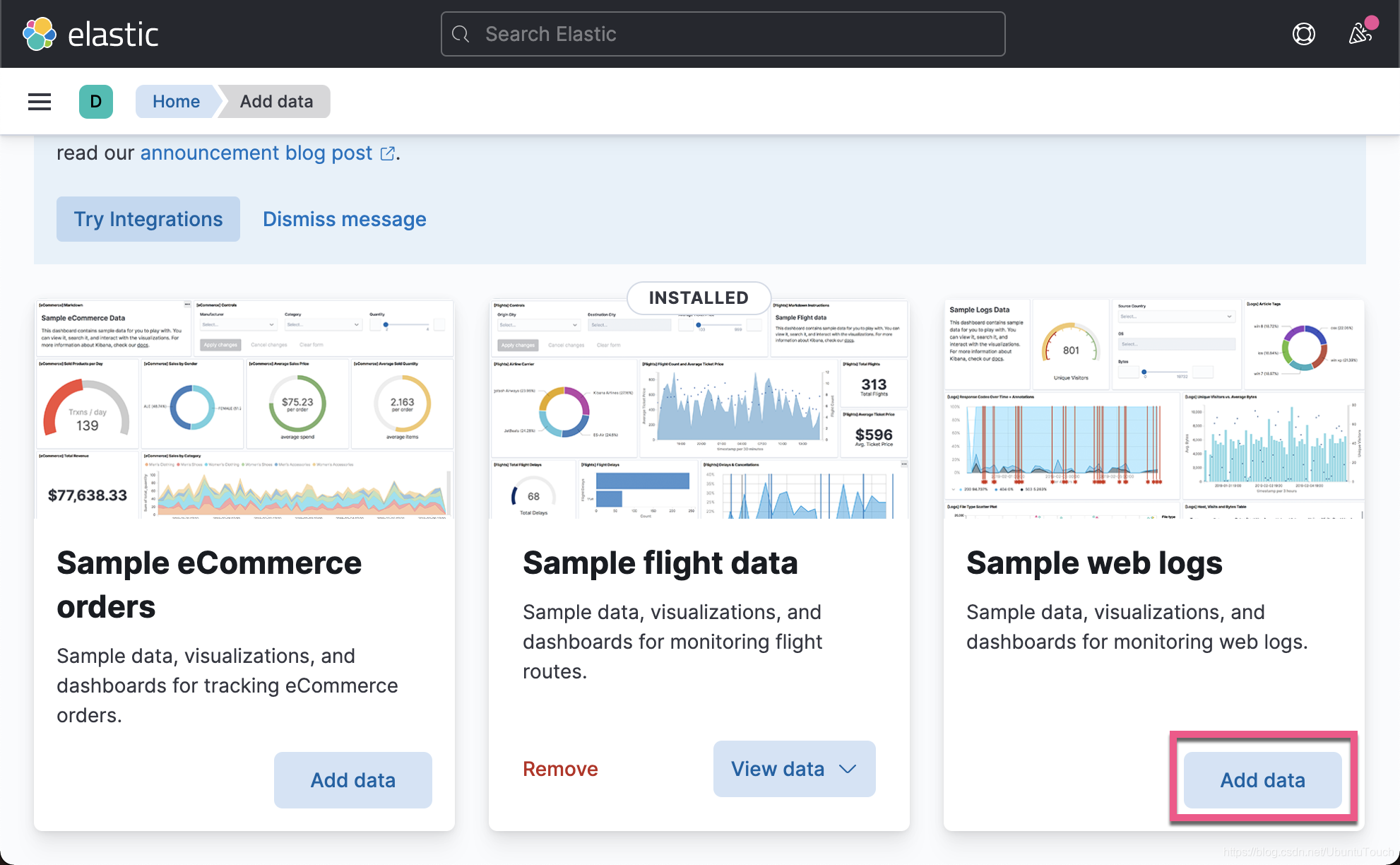This screenshot has height=865, width=1400.
Task: Click the web logs dashboard thumbnail
Action: [1153, 410]
